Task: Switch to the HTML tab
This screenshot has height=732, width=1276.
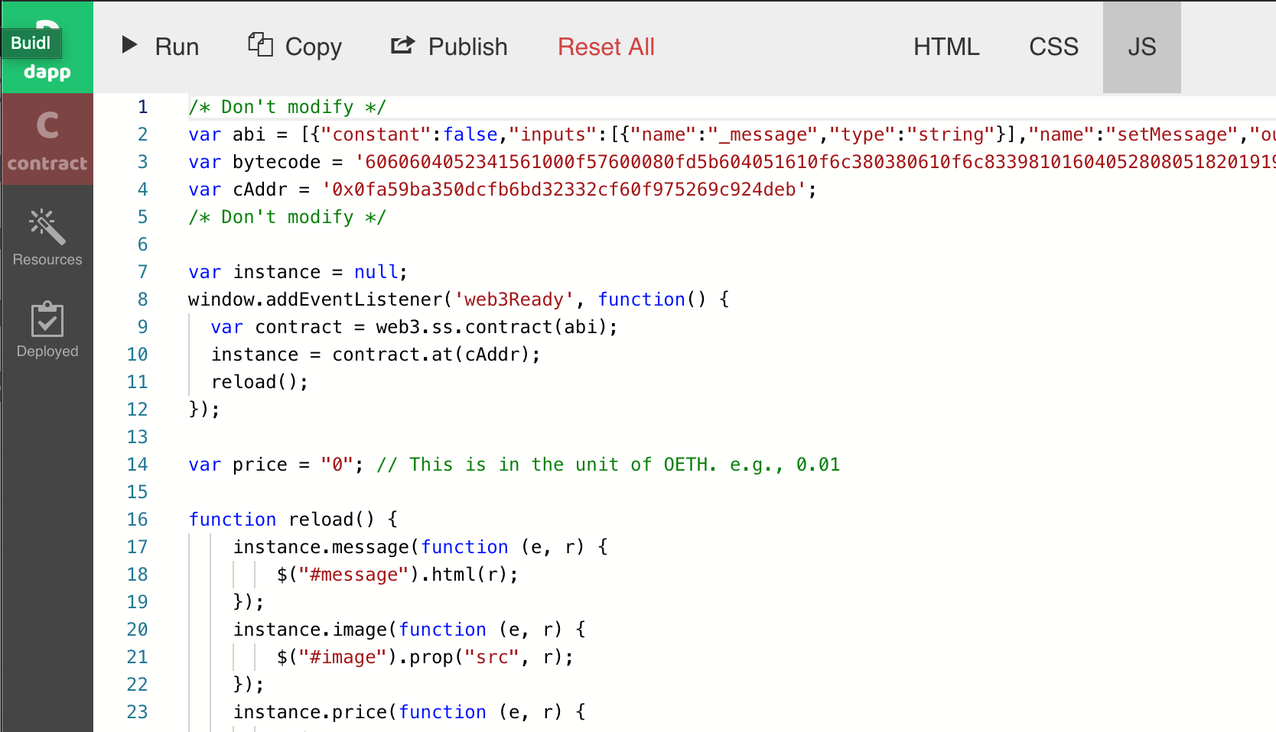Action: tap(946, 47)
